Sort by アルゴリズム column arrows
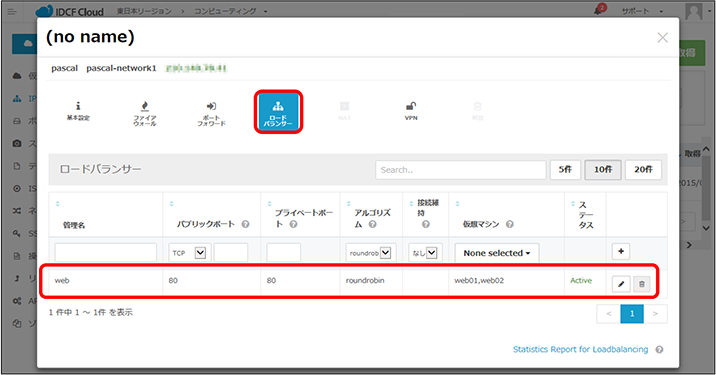 pos(348,204)
